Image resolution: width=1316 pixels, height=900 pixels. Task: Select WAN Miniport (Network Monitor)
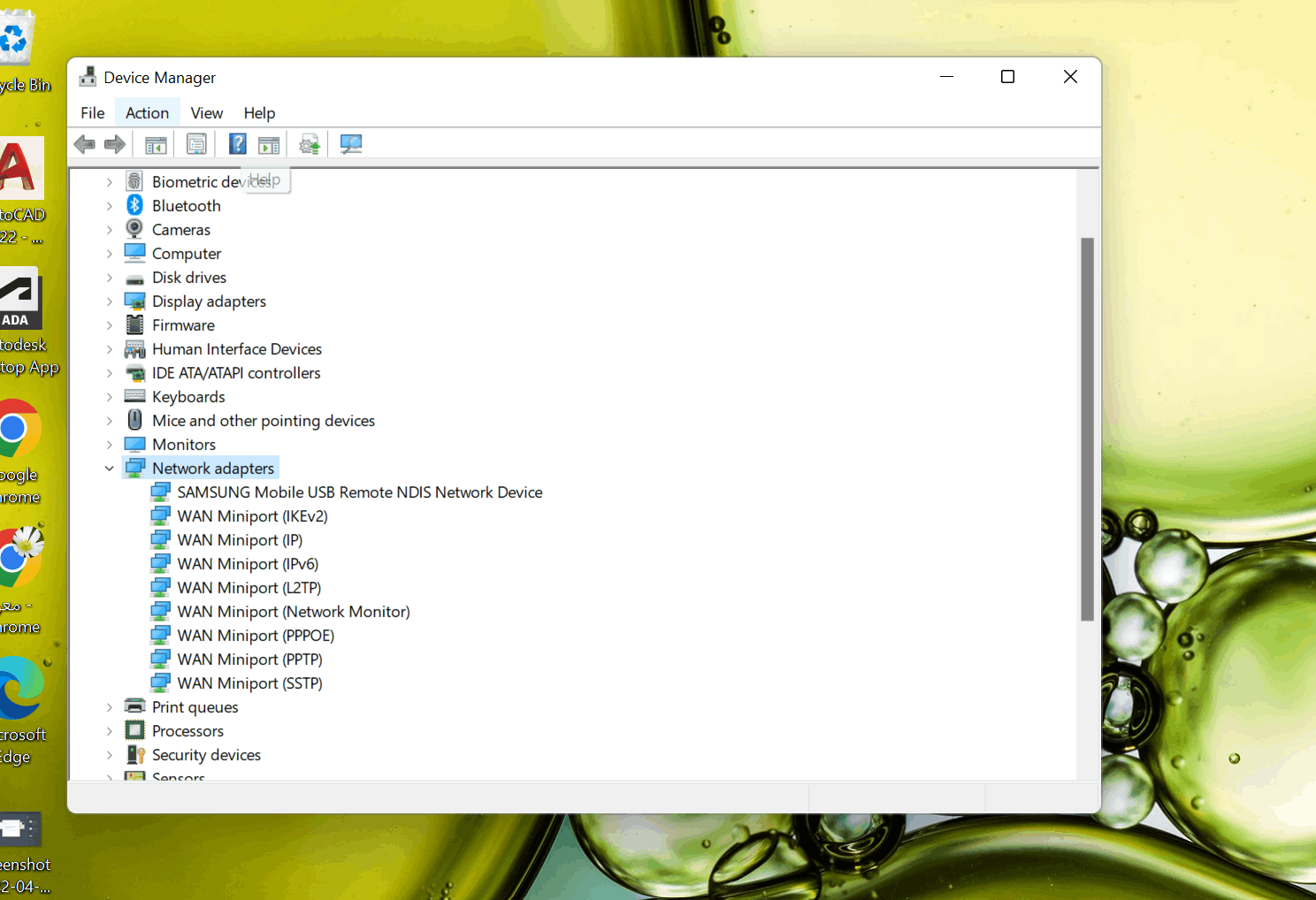click(294, 612)
